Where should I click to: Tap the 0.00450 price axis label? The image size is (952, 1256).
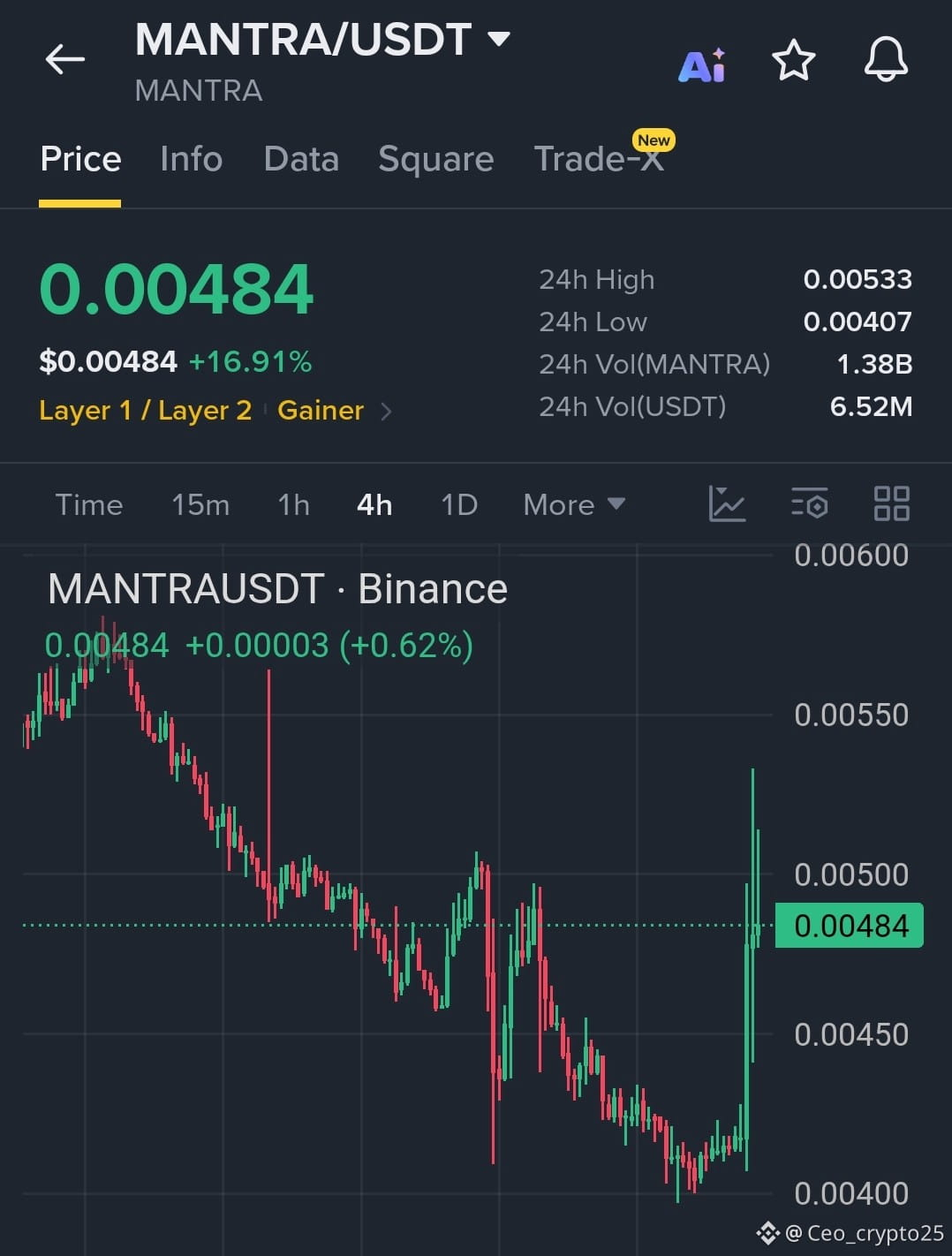pyautogui.click(x=851, y=1035)
